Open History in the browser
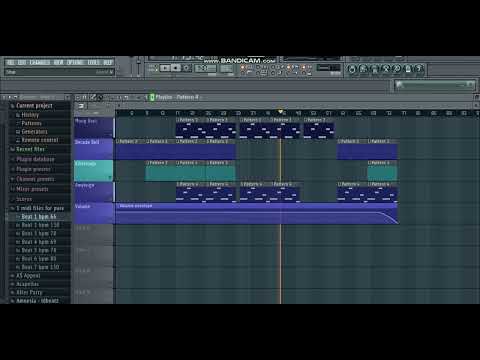Viewport: 480px width, 360px height. [x=30, y=115]
